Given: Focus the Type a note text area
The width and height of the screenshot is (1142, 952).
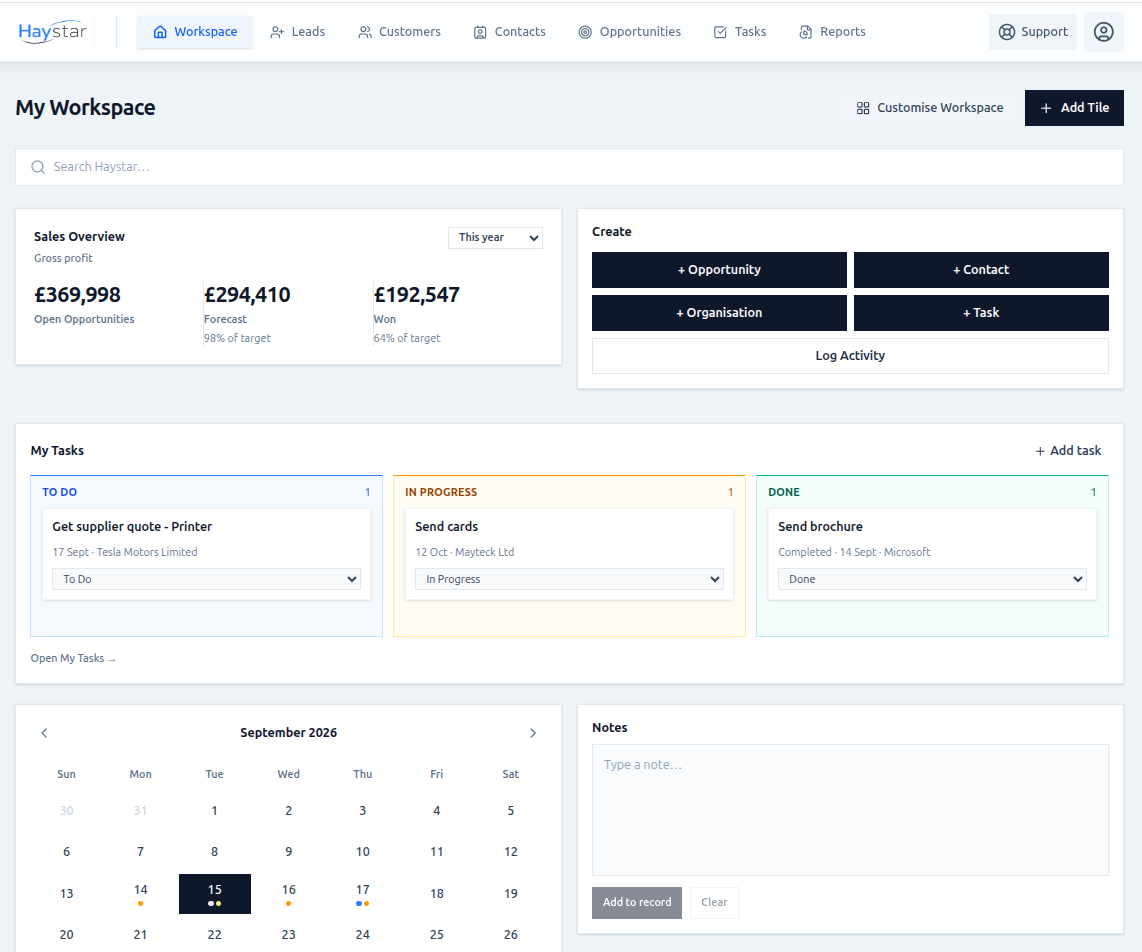Looking at the screenshot, I should 850,810.
